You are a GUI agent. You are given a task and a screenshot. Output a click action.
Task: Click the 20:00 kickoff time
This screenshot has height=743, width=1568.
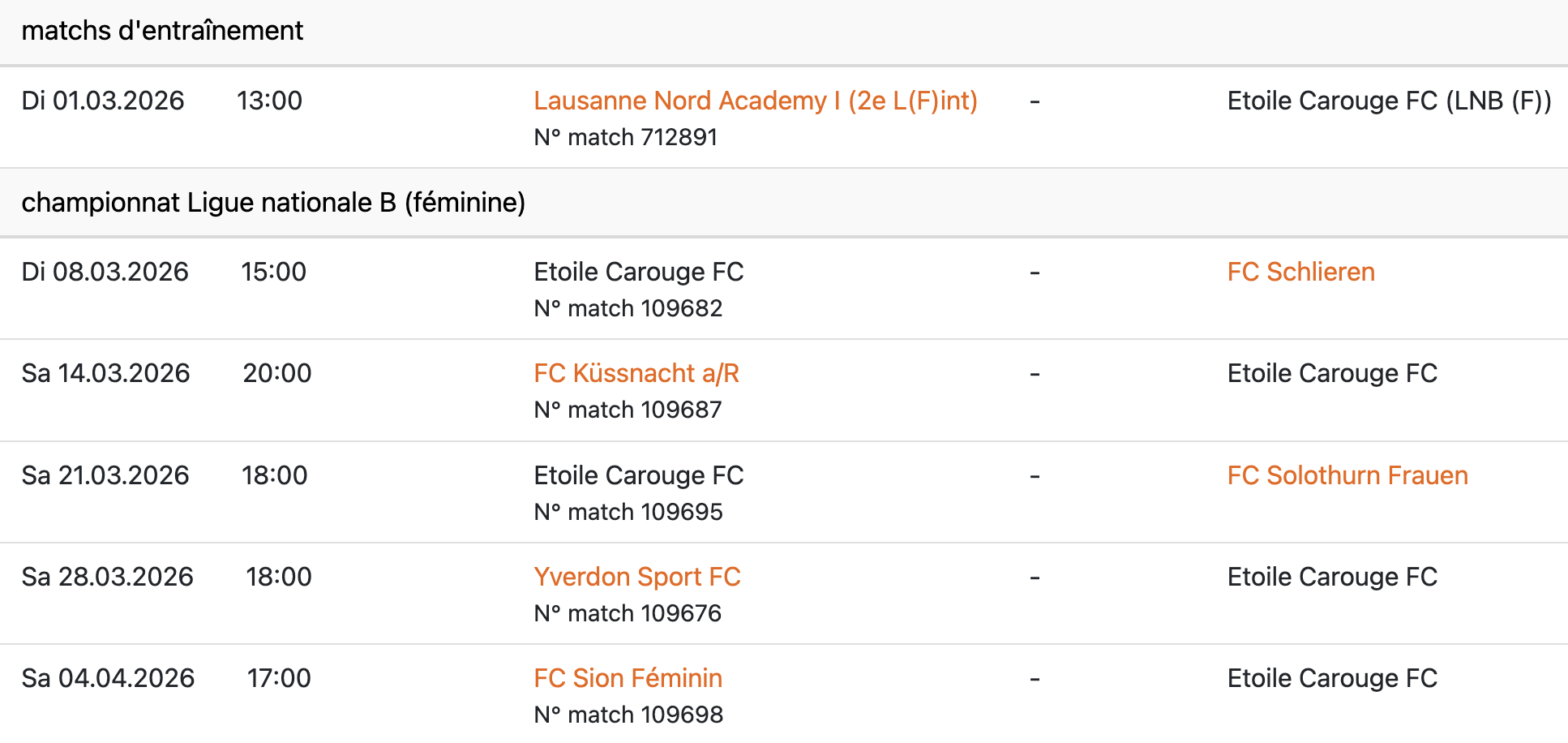click(x=277, y=373)
